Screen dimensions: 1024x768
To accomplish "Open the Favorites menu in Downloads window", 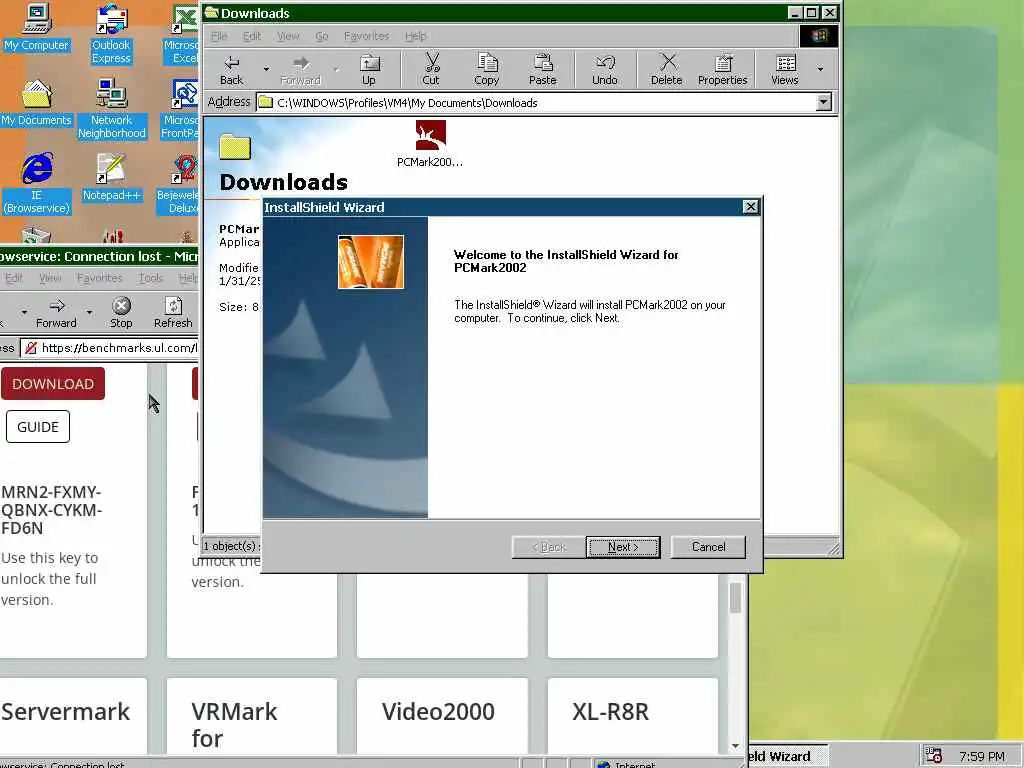I will point(366,36).
